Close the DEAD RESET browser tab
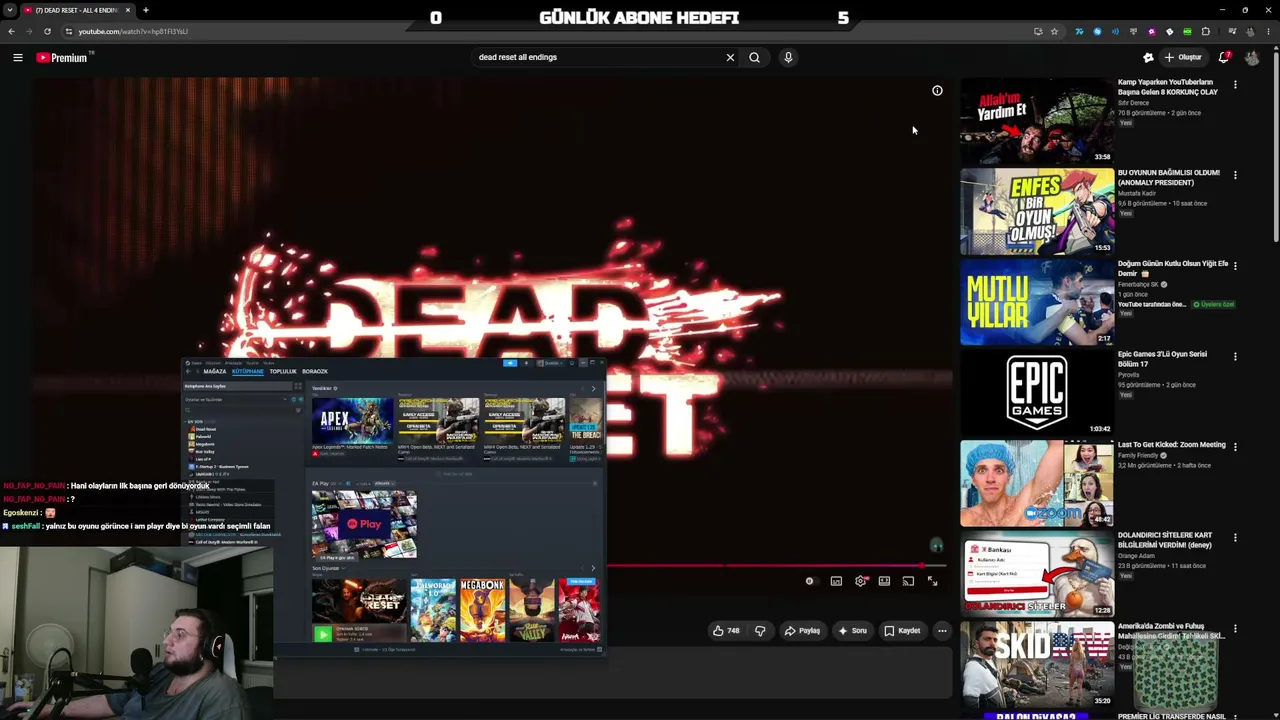Viewport: 1280px width, 720px height. click(128, 10)
